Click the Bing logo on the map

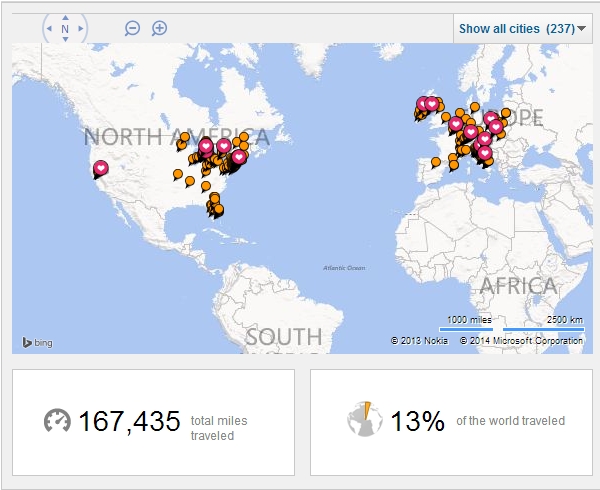[x=37, y=343]
